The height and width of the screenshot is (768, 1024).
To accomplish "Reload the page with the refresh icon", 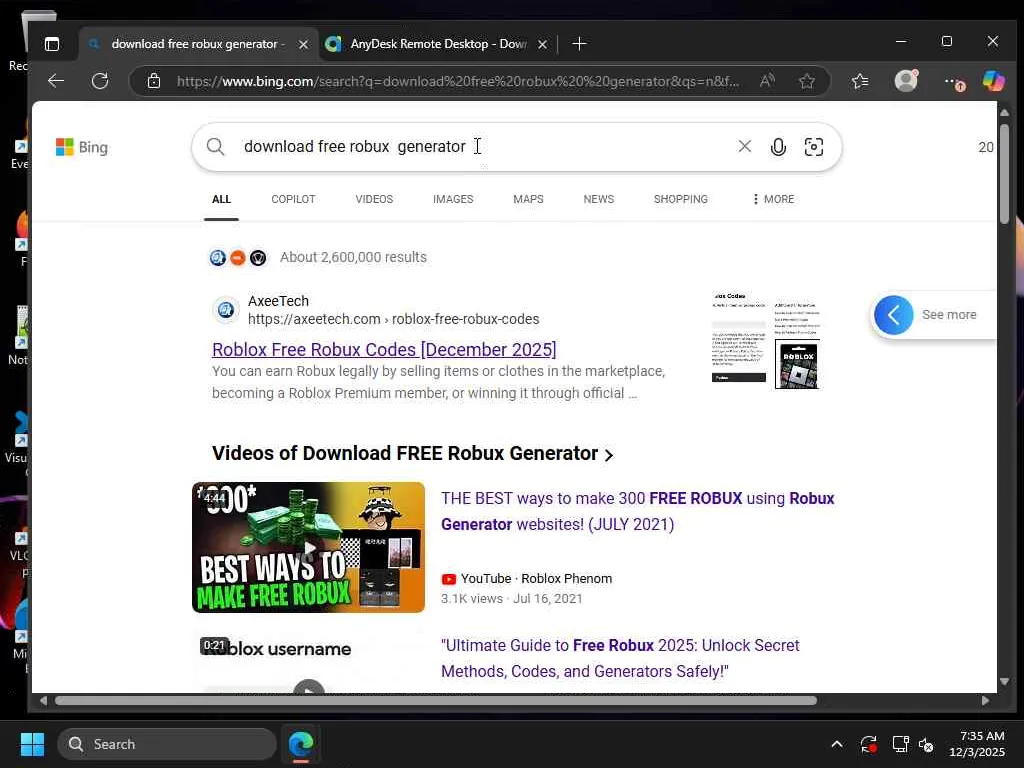I will pos(100,81).
